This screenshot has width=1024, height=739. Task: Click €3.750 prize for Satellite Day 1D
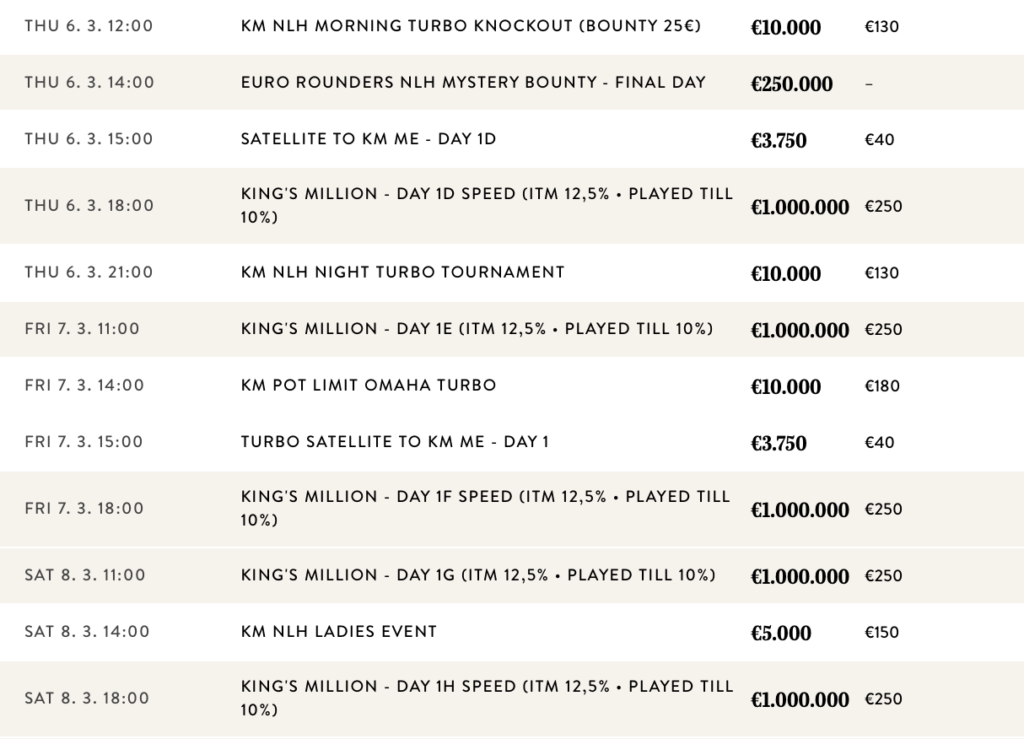click(778, 140)
